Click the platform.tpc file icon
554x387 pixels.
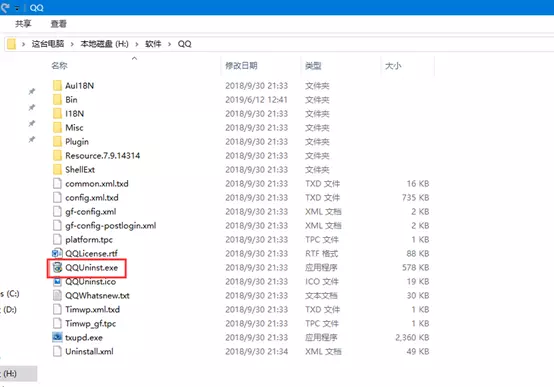pos(57,240)
